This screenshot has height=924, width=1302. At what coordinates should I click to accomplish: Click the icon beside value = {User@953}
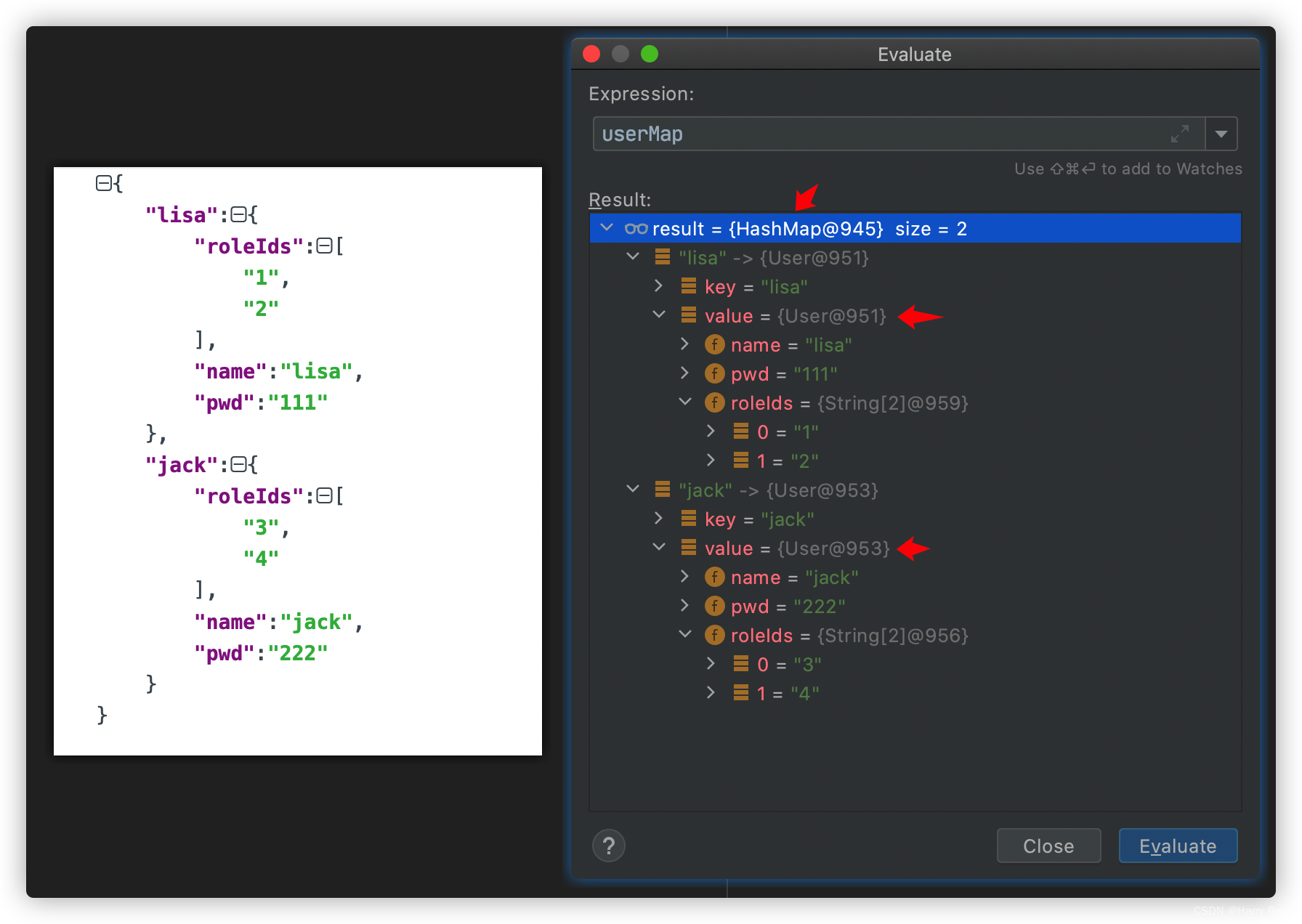pyautogui.click(x=689, y=547)
